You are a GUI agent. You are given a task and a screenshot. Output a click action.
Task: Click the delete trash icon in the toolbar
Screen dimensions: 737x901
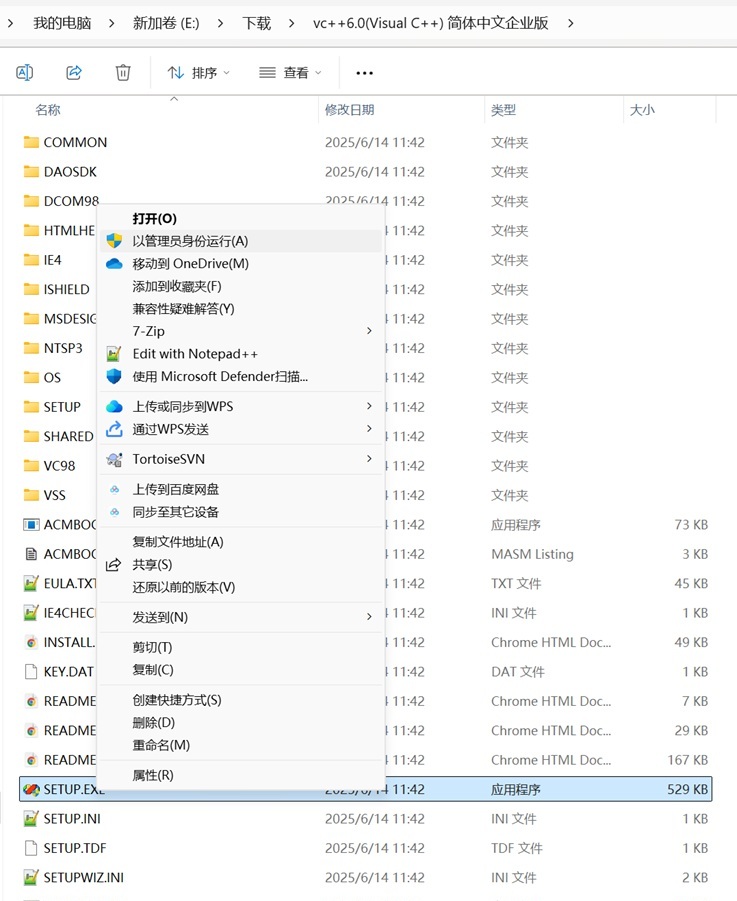click(x=123, y=72)
